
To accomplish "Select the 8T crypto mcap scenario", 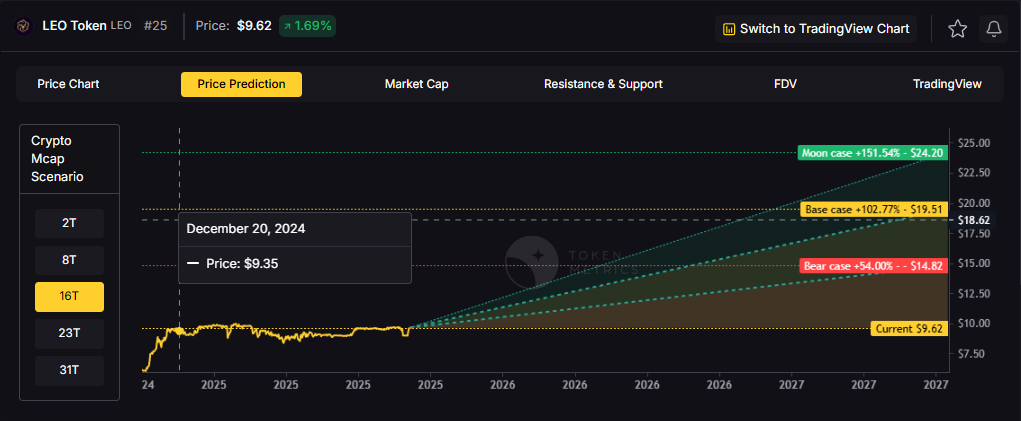I will [x=69, y=260].
